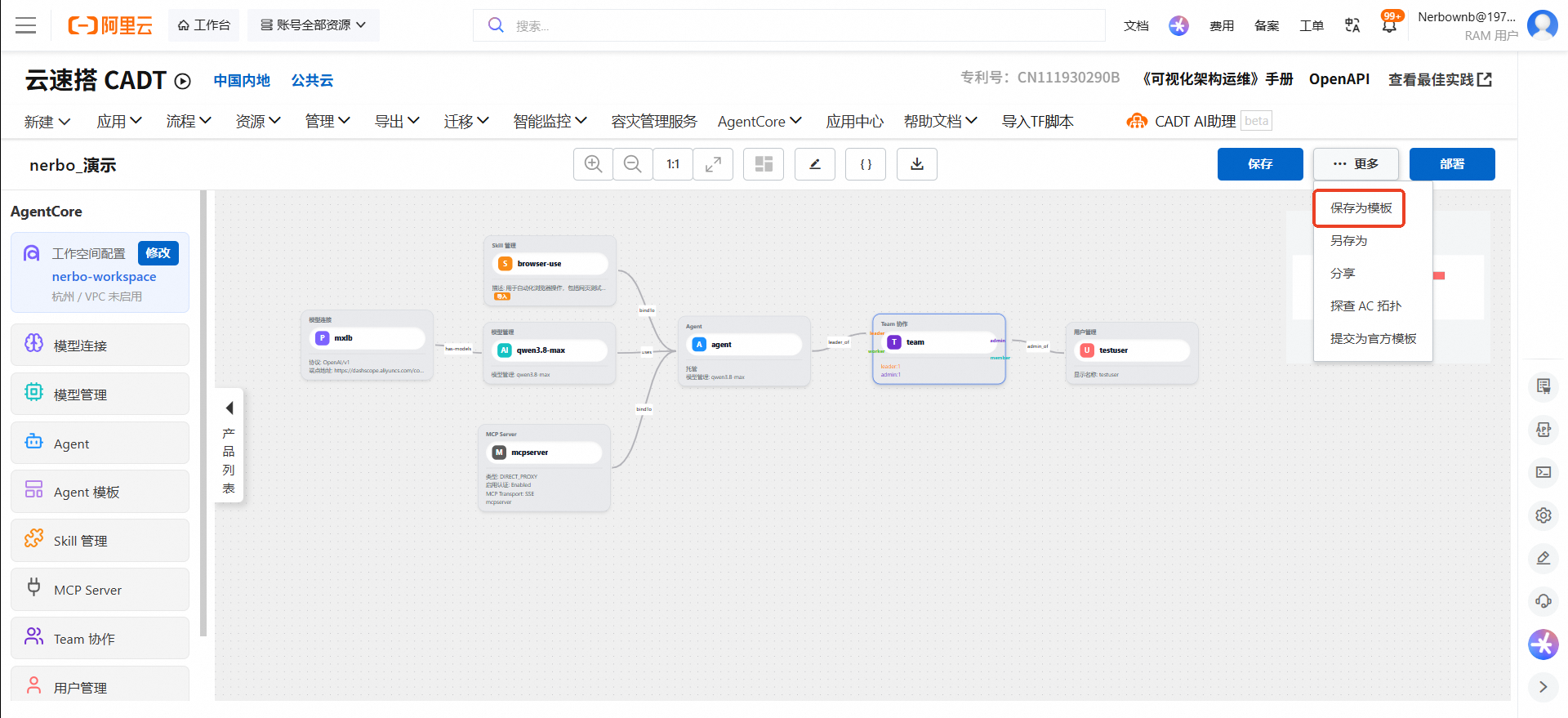
Task: Select the mxlb model connection node
Action: click(x=367, y=345)
